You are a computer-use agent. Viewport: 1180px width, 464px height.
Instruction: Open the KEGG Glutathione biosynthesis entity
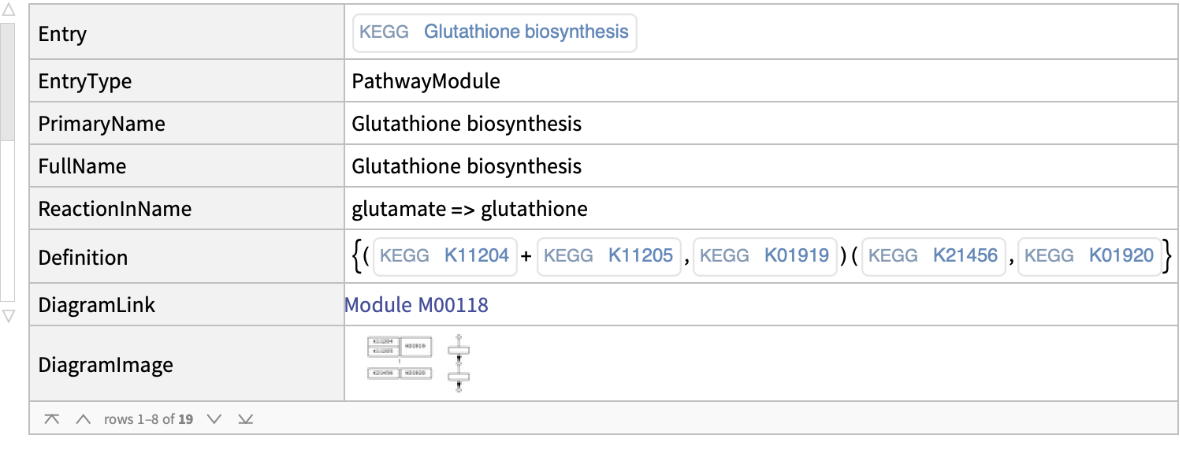[x=494, y=32]
